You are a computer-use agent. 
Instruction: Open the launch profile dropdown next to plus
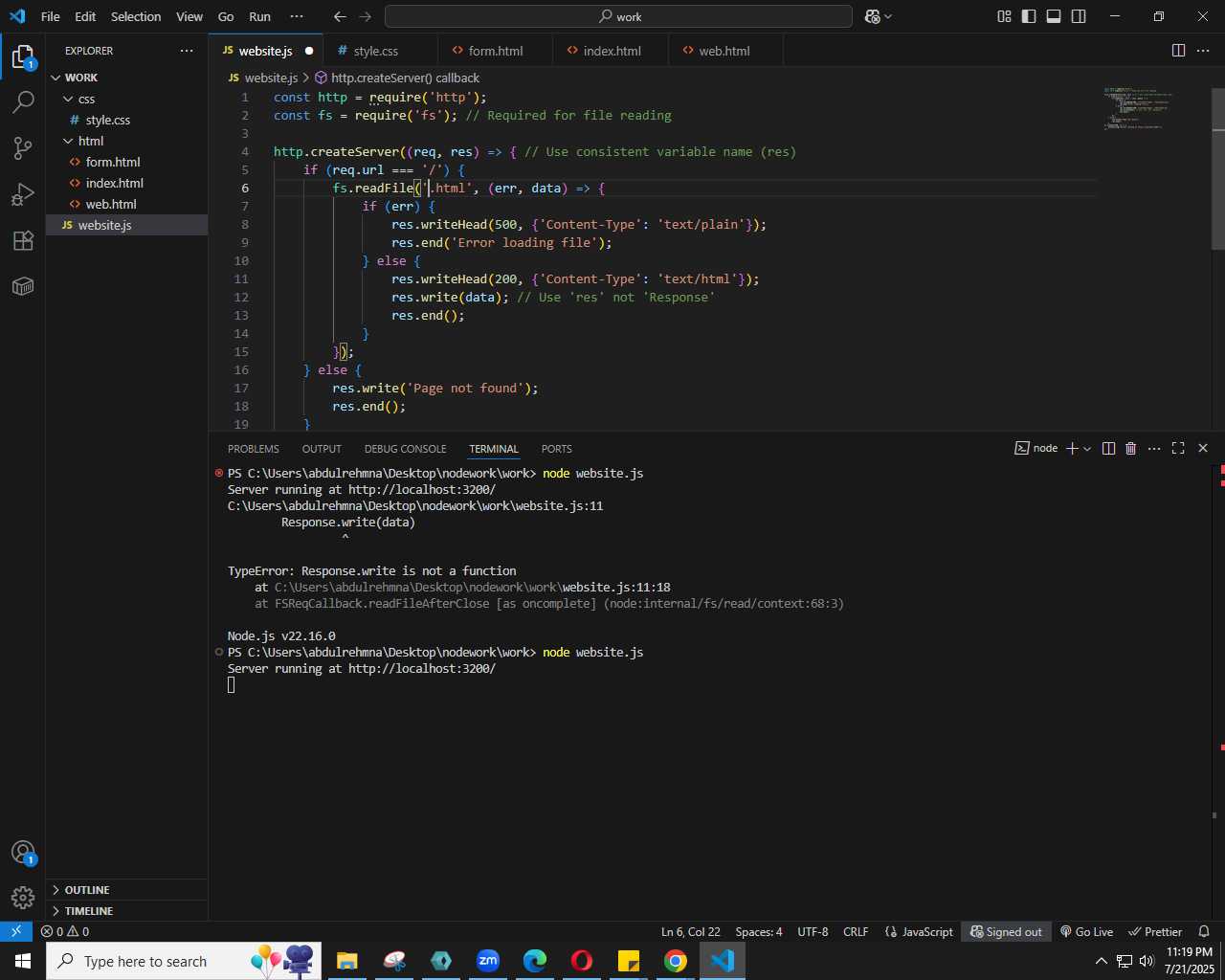click(x=1087, y=448)
